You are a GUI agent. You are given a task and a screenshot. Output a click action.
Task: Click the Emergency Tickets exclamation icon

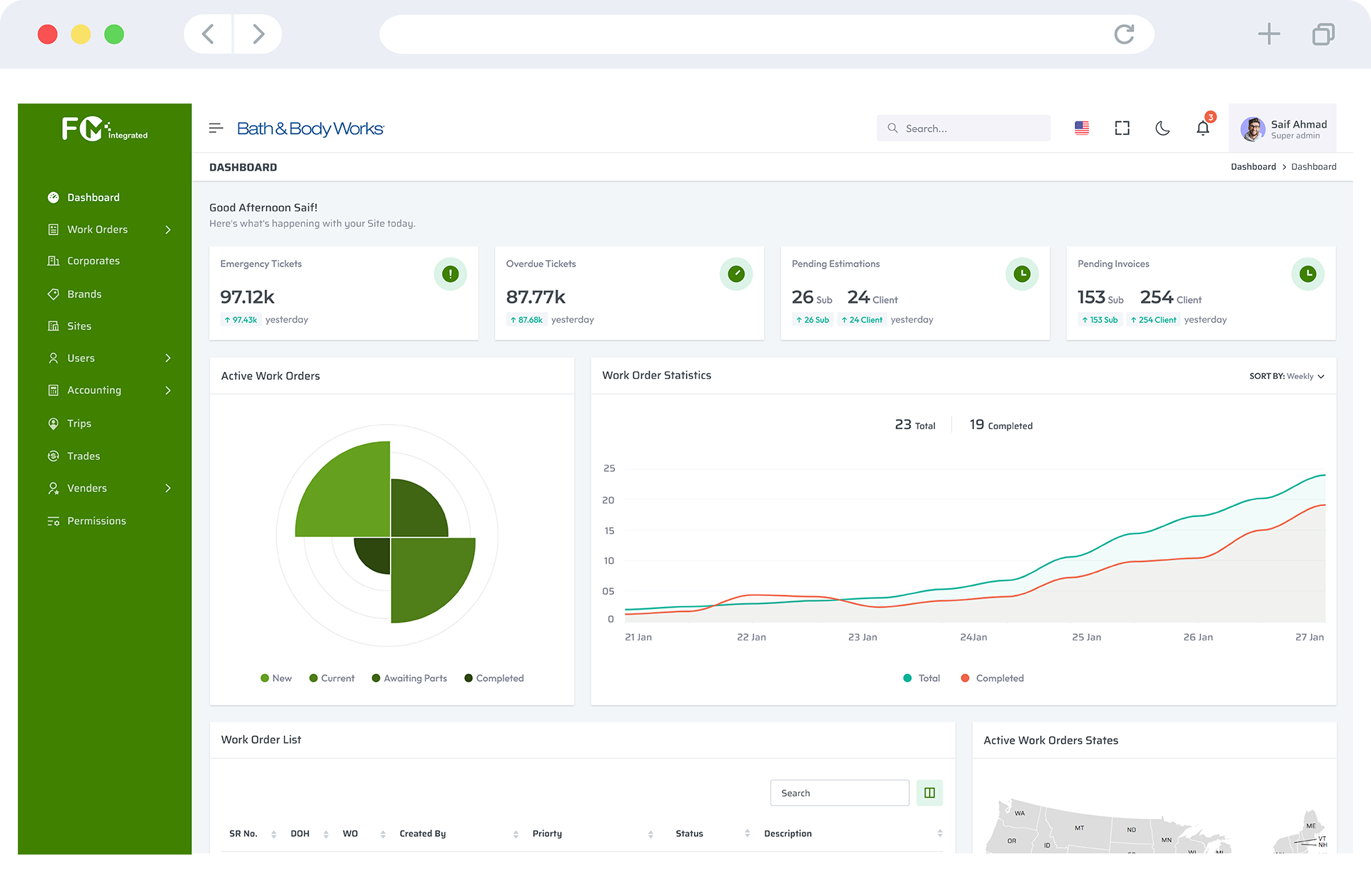coord(450,273)
